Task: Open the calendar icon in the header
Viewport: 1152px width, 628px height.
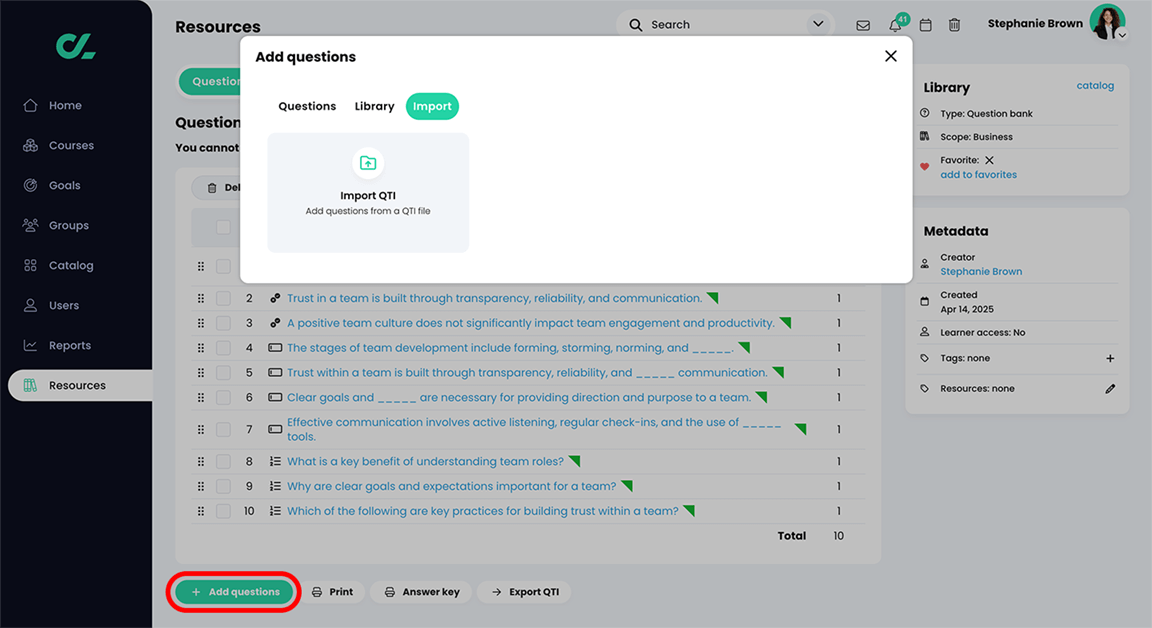Action: tap(925, 24)
